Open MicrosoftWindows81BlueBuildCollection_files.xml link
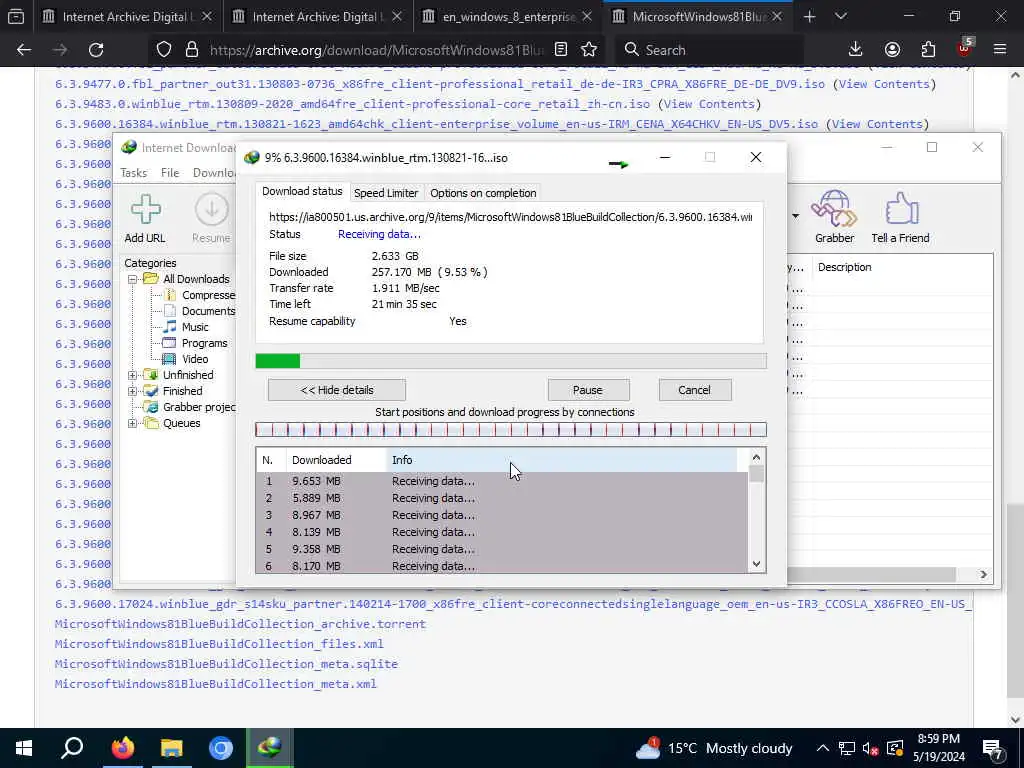 tap(219, 644)
